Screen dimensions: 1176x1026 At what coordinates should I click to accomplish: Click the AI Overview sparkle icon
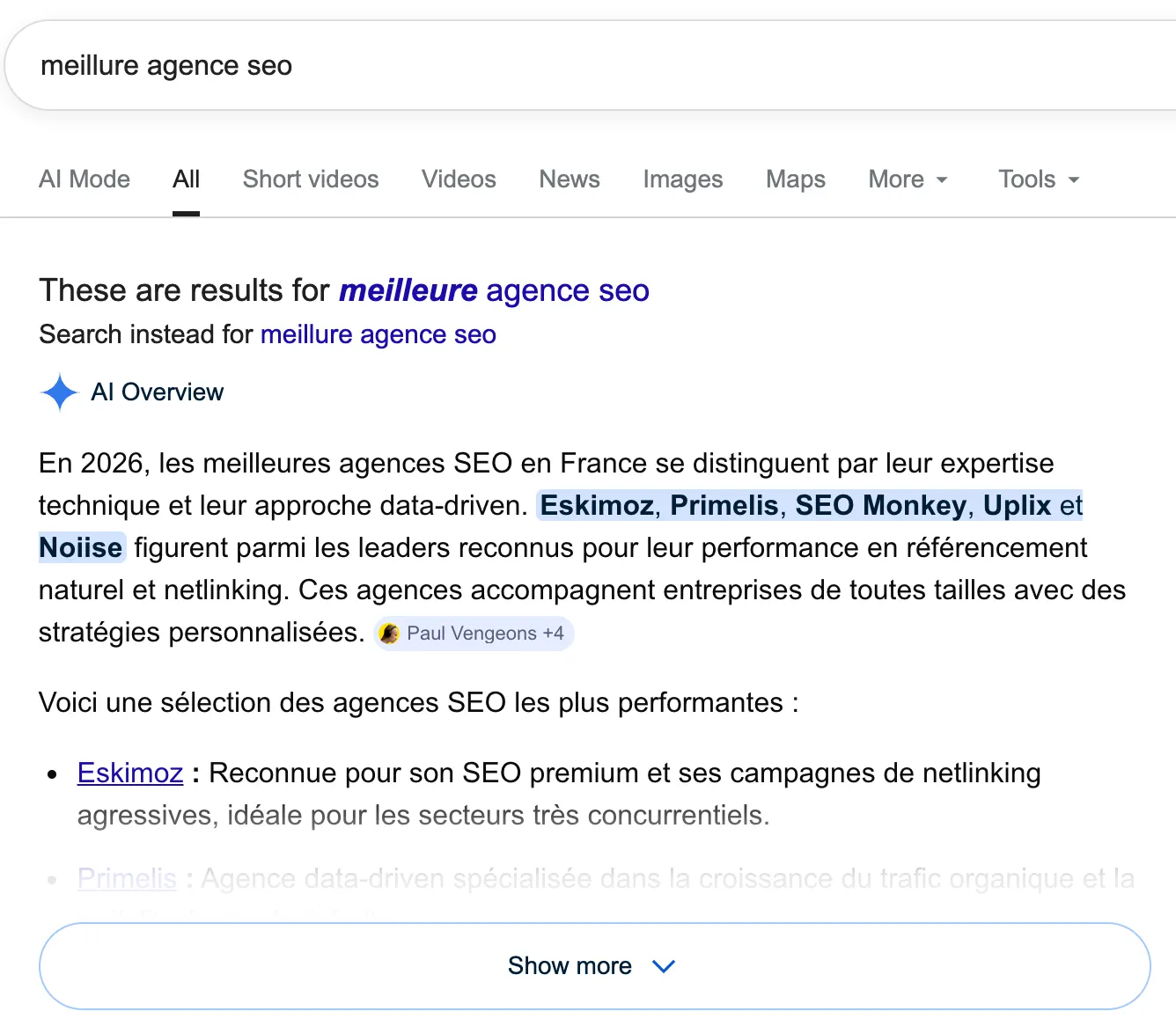[59, 392]
